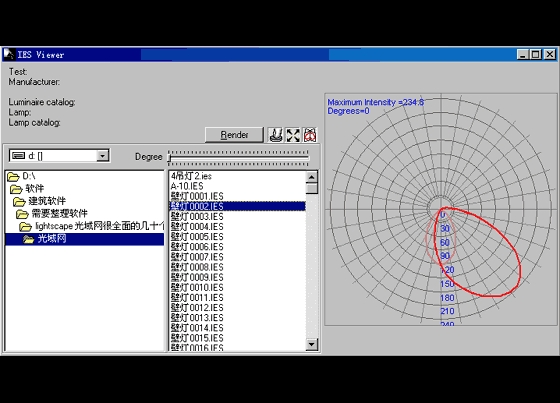
Task: Choose 4吊灯2.ies in file list
Action: pos(191,176)
